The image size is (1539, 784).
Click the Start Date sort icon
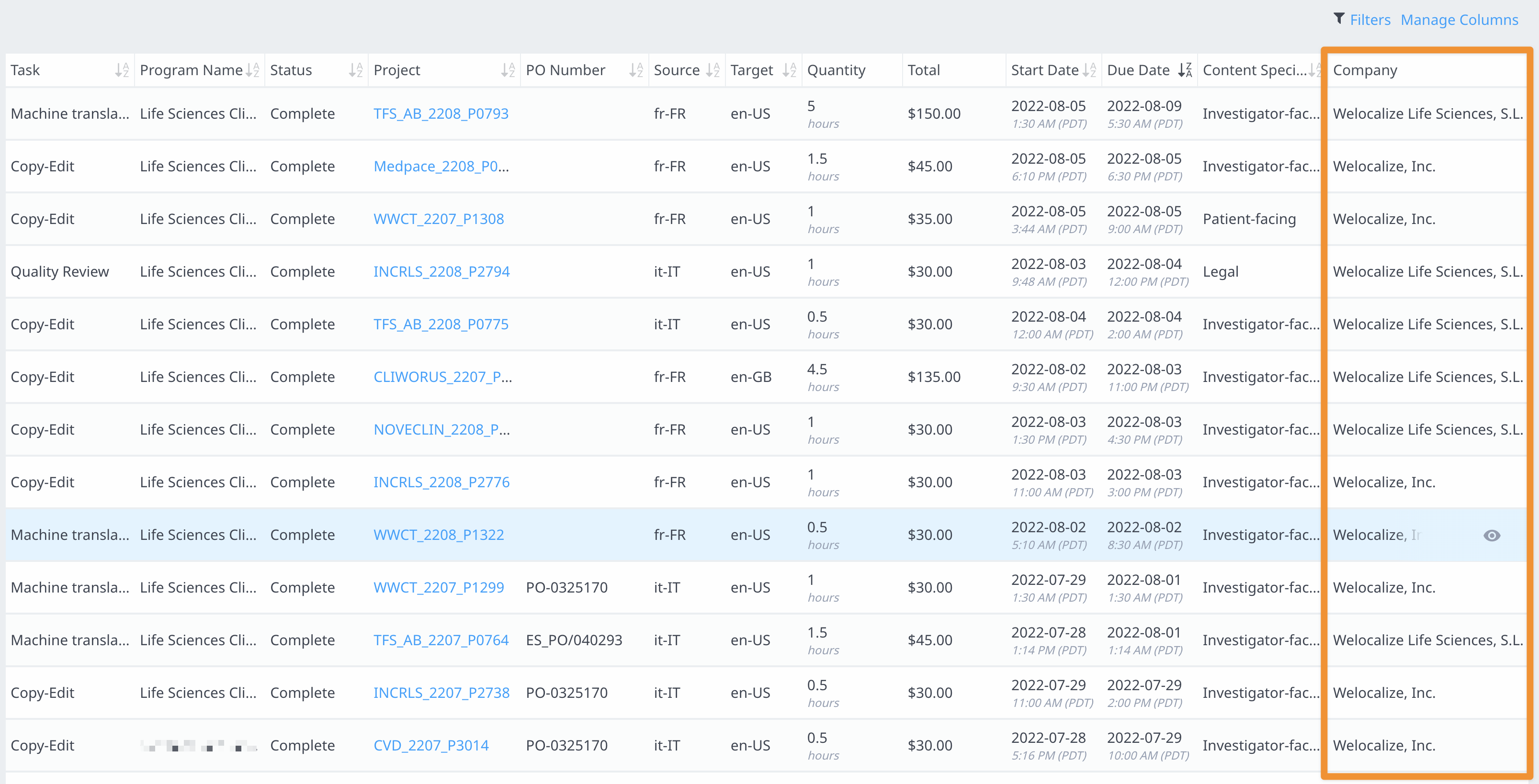click(x=1090, y=70)
